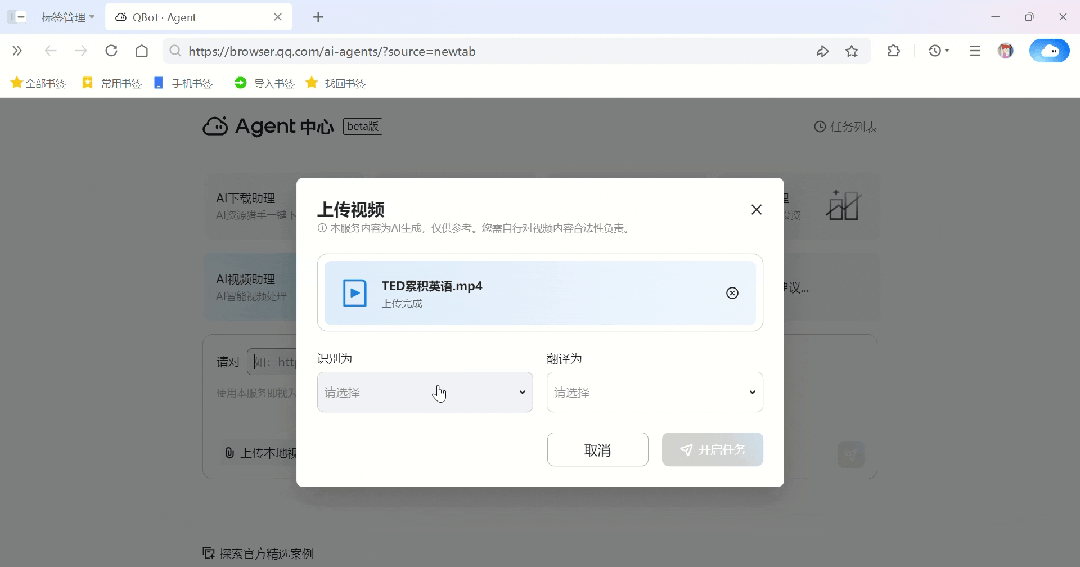The height and width of the screenshot is (567, 1080).
Task: Close the upload video dialog
Action: tap(756, 209)
